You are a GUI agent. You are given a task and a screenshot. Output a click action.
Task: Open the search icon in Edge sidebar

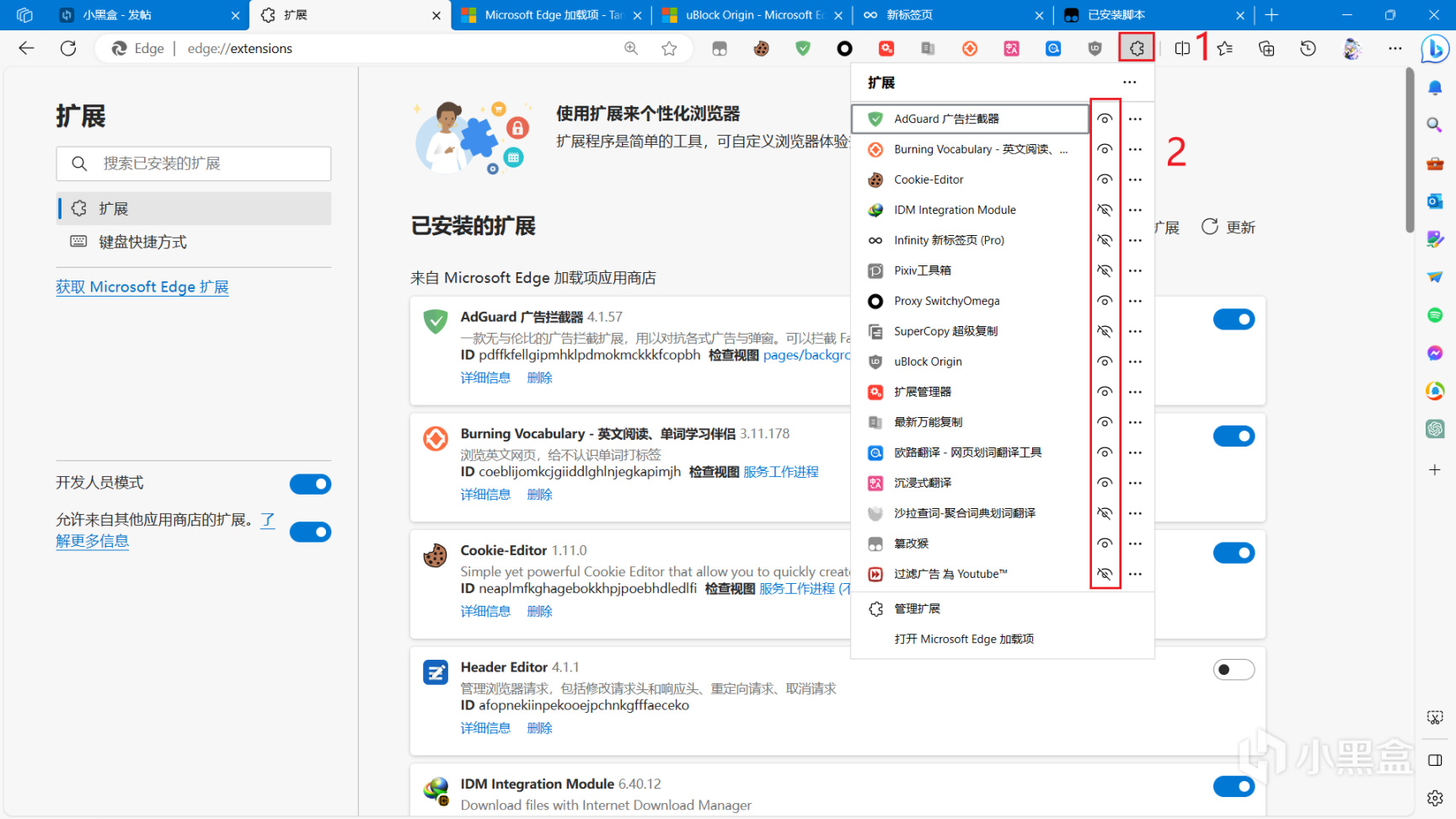1435,125
